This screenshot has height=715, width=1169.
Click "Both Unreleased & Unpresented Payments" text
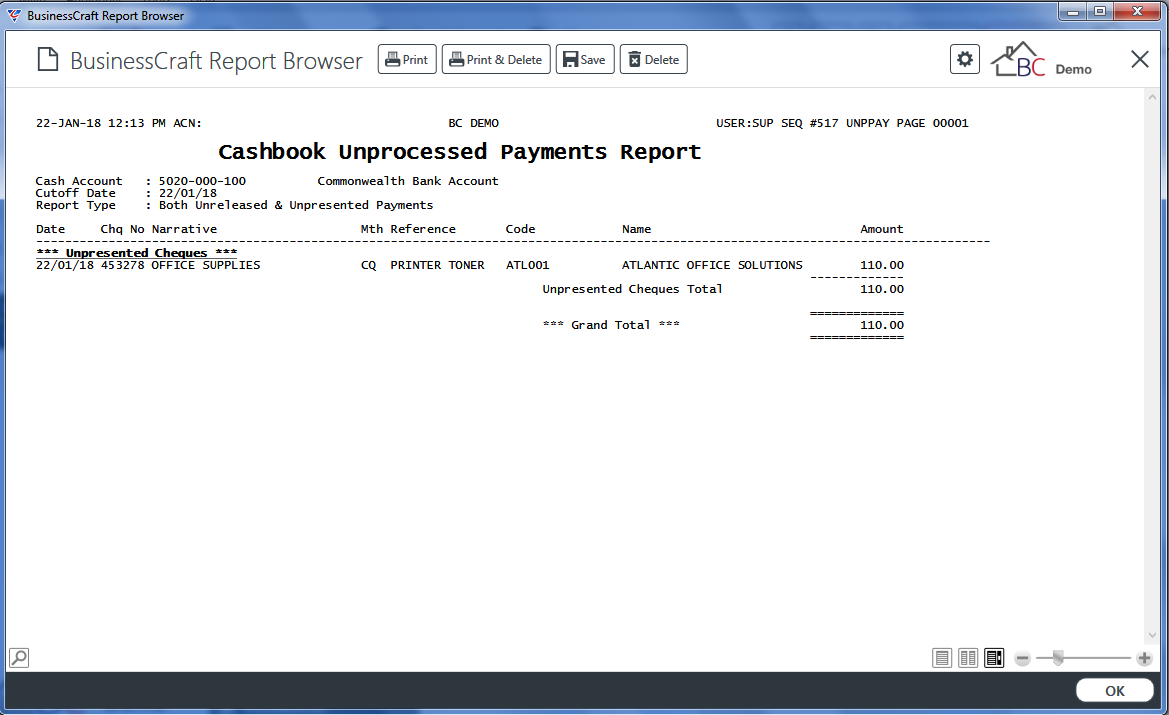[x=296, y=205]
